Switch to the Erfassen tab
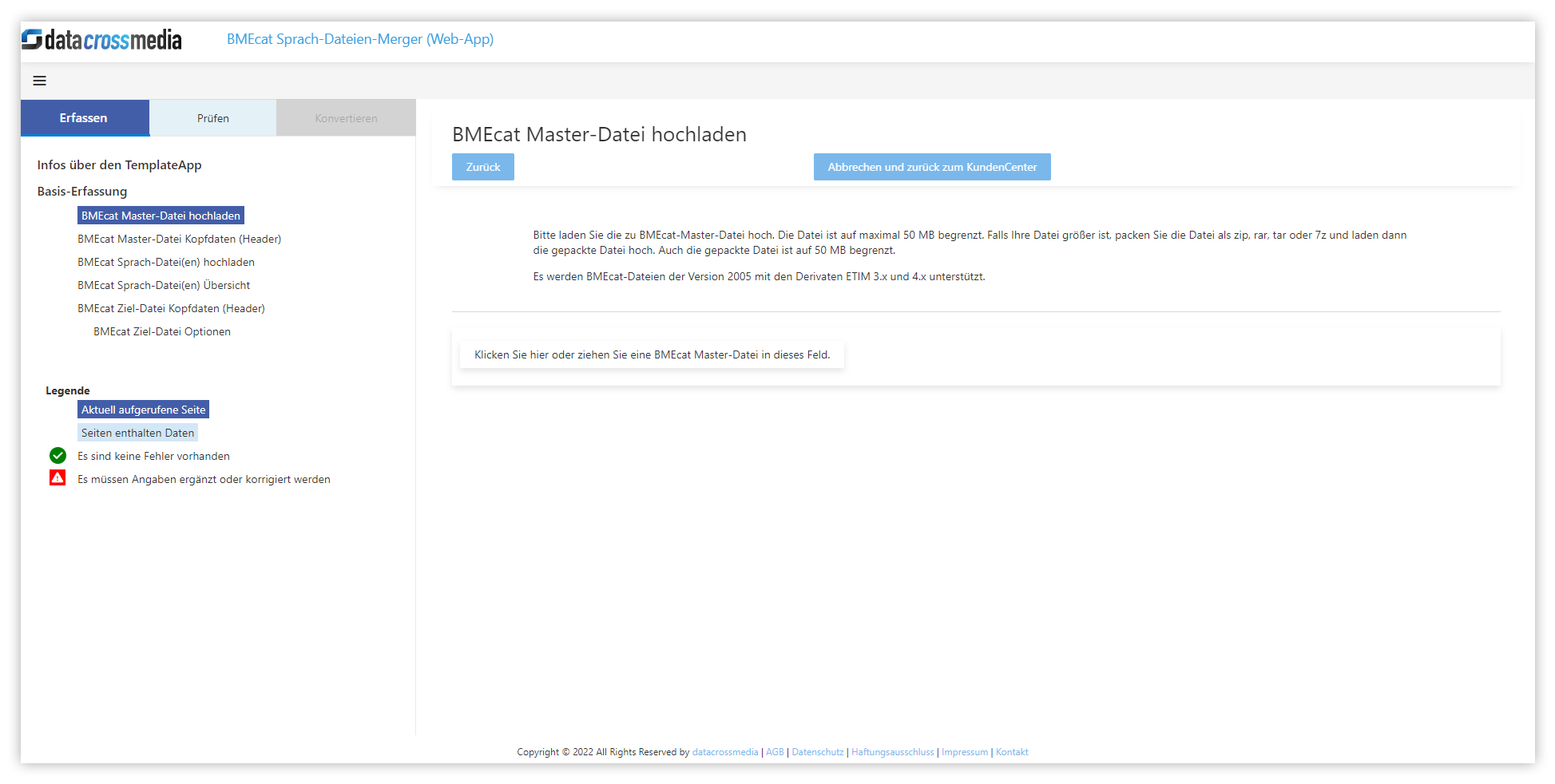Image resolution: width=1555 pixels, height=784 pixels. click(84, 118)
